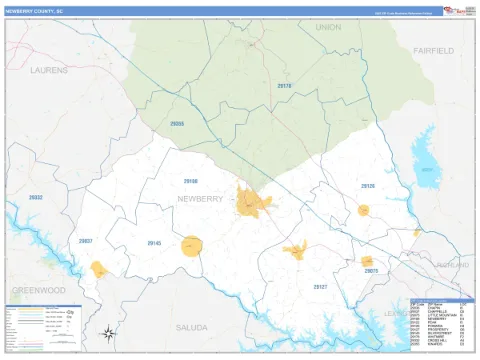Select the RICHLAND county label
Screen dimensions: 480x360
click(x=453, y=265)
